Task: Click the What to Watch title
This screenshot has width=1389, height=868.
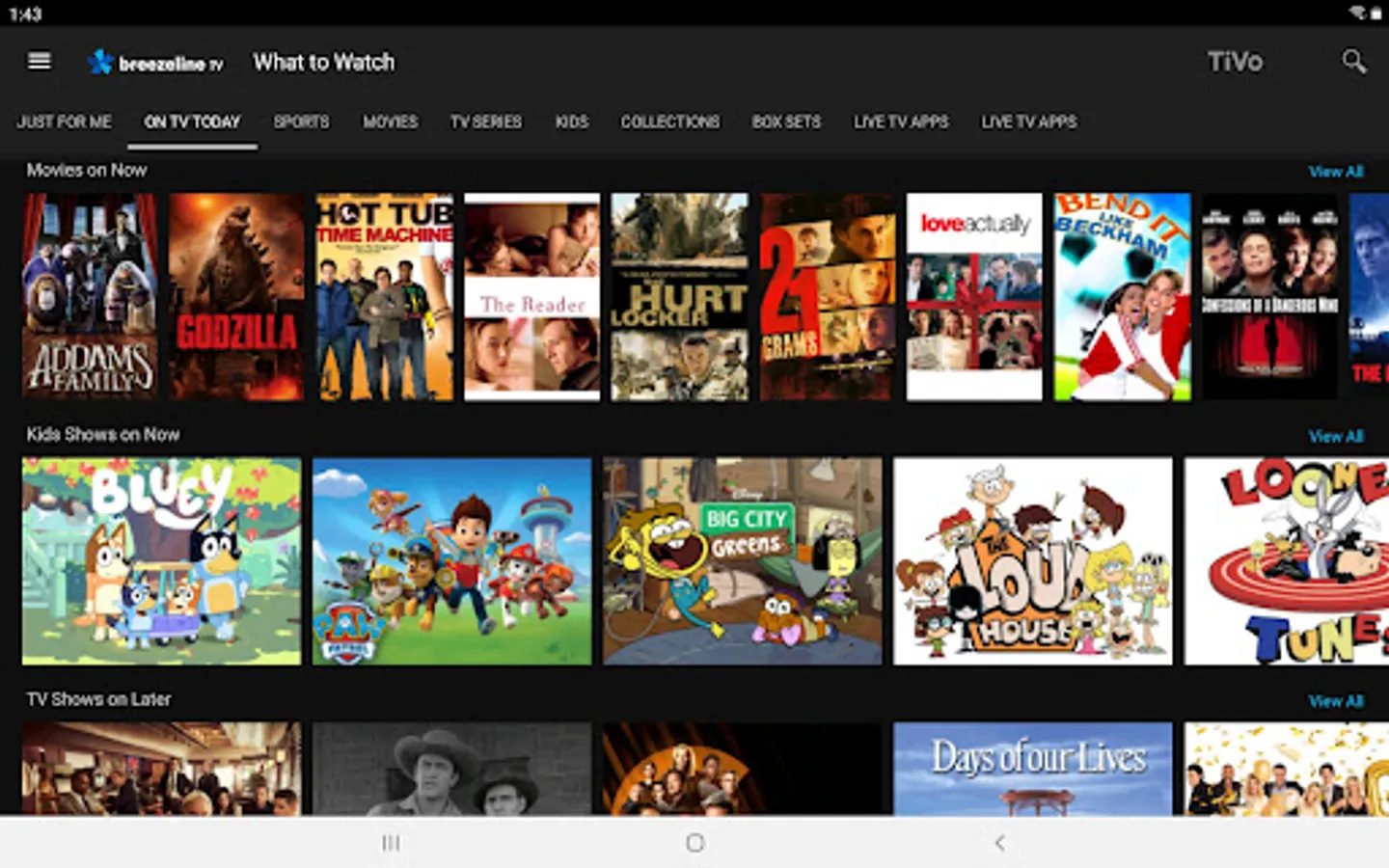Action: [x=323, y=63]
